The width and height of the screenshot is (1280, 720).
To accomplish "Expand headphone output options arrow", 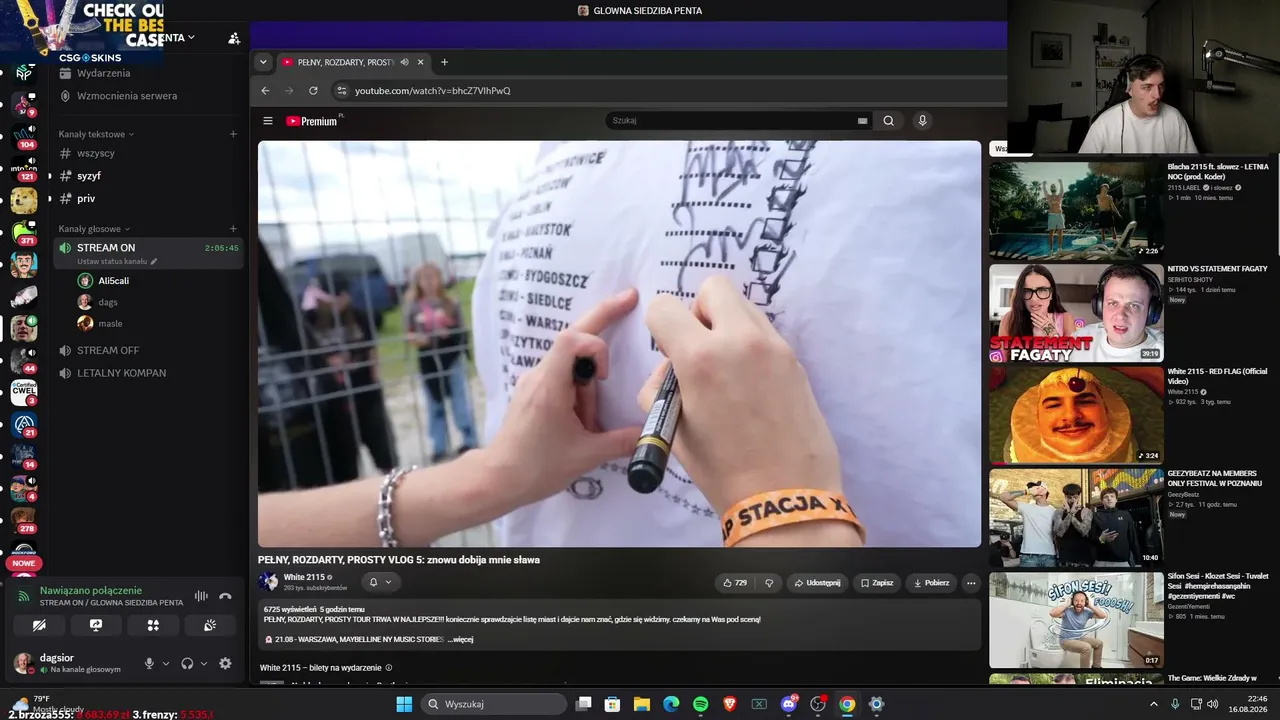I will 204,663.
